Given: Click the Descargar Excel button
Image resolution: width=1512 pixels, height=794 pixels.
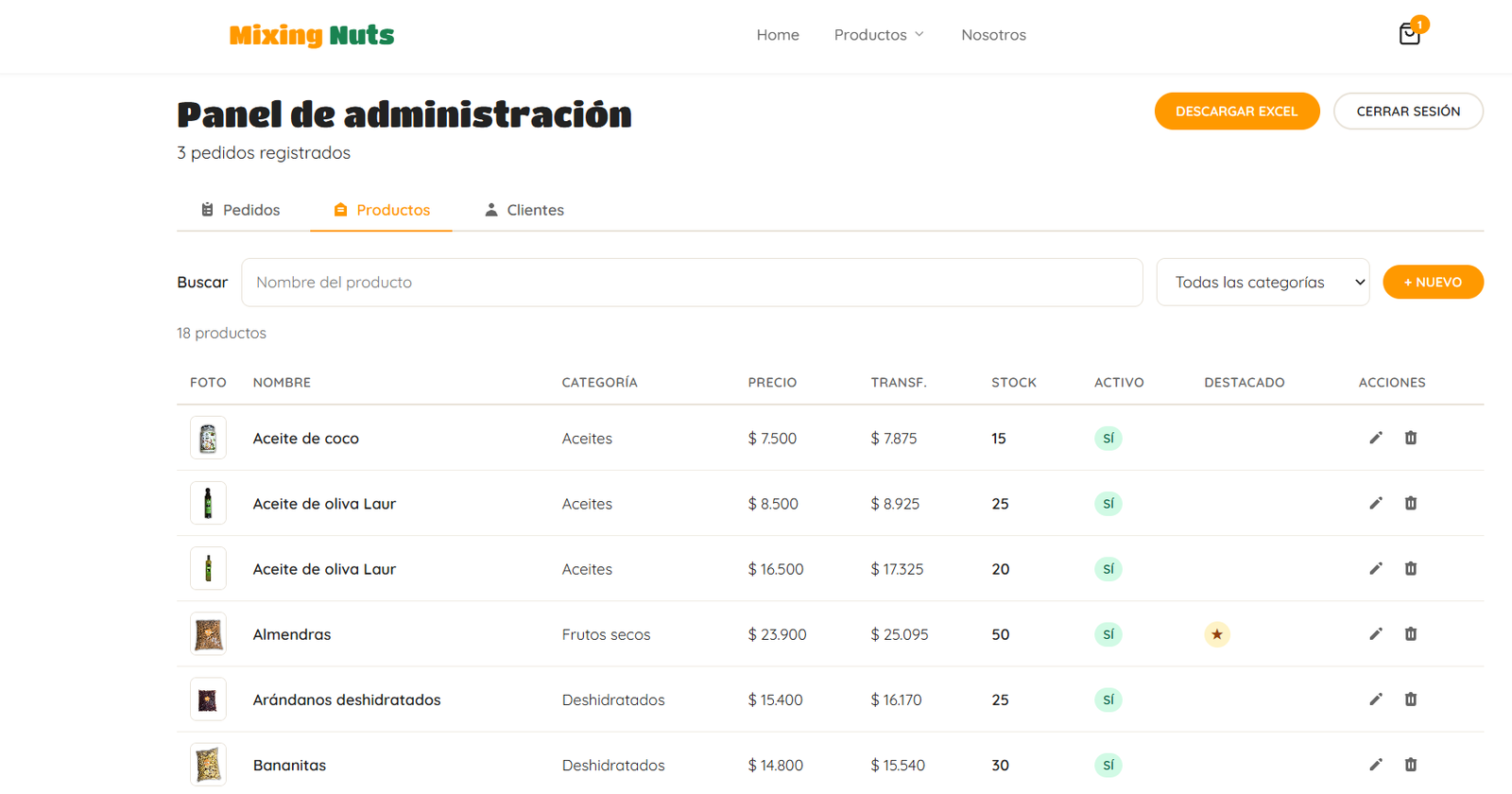Looking at the screenshot, I should (1237, 112).
